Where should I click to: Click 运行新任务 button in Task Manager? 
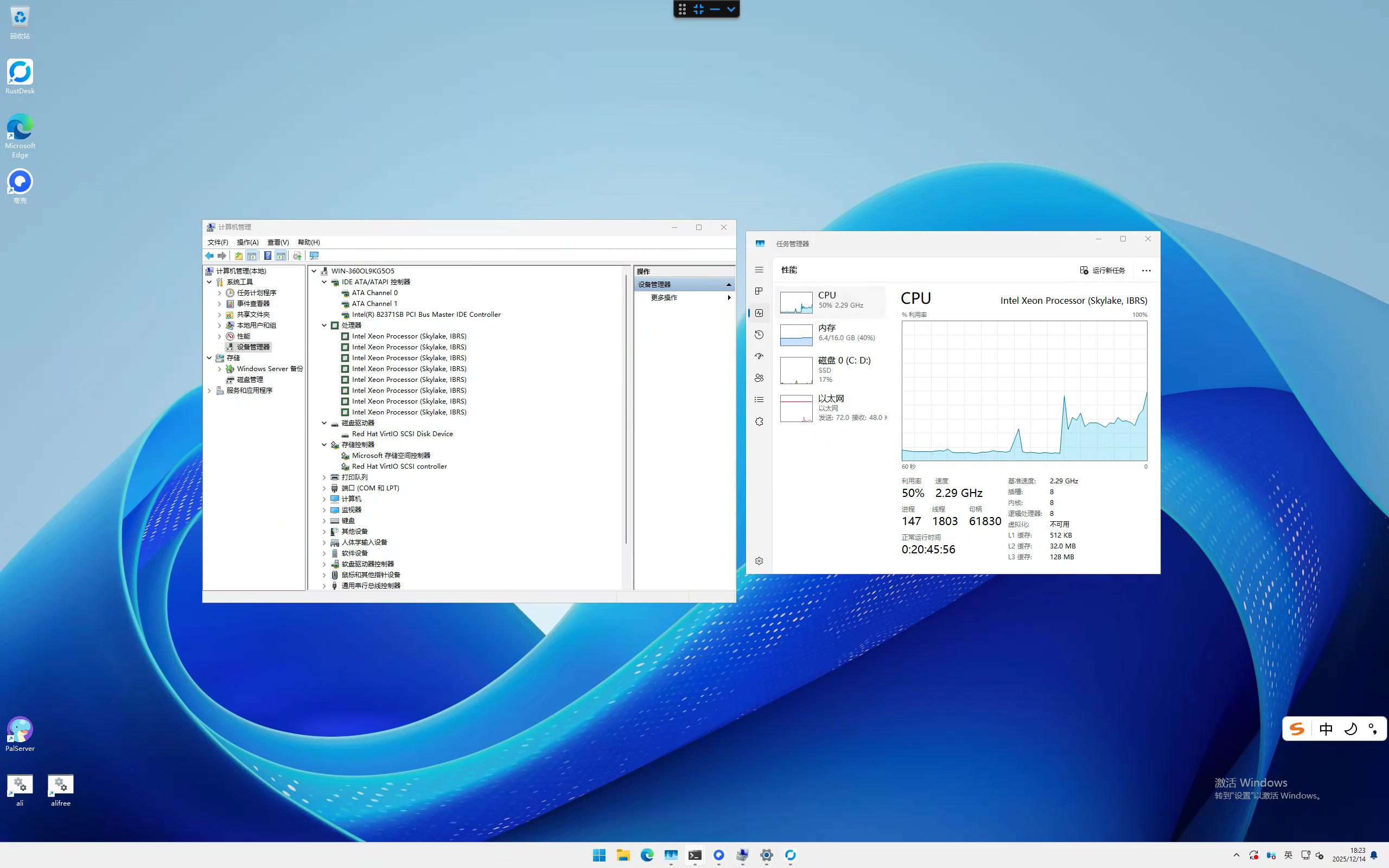(1102, 270)
